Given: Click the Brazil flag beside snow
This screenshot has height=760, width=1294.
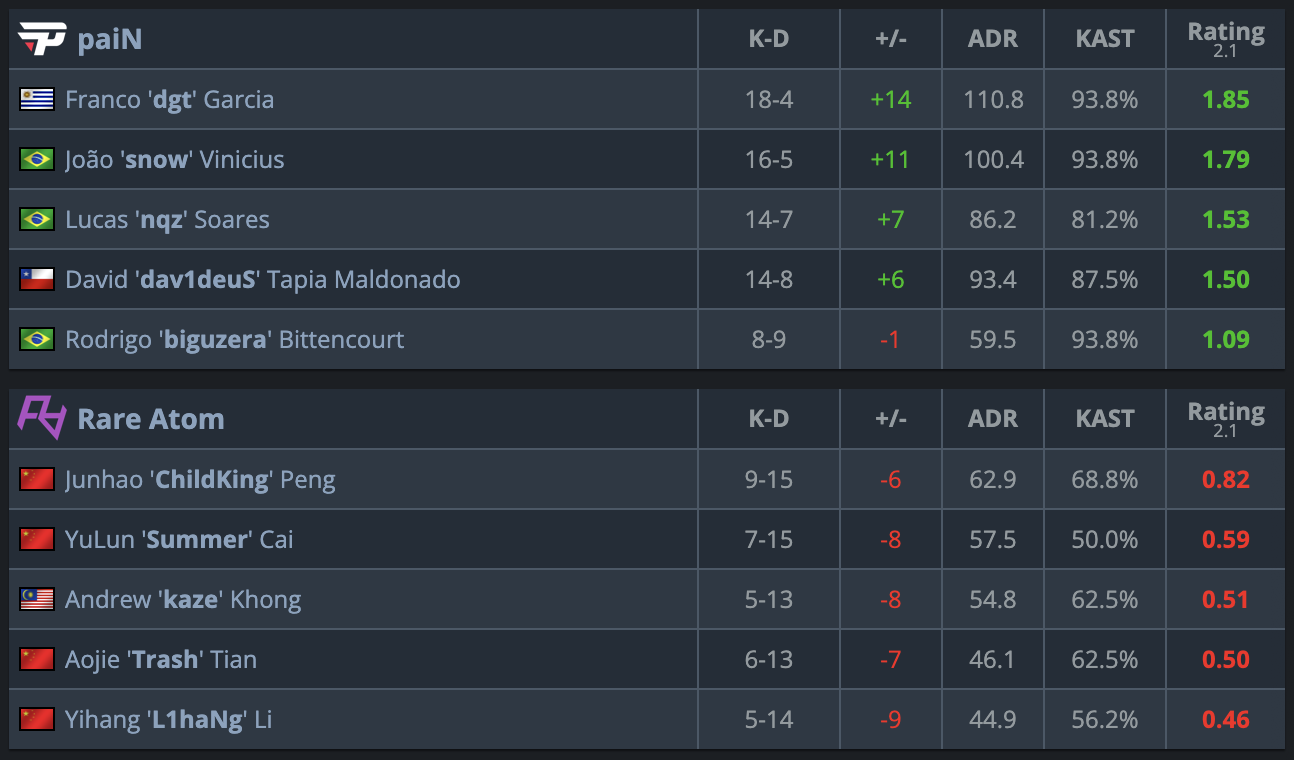Looking at the screenshot, I should click(x=37, y=159).
